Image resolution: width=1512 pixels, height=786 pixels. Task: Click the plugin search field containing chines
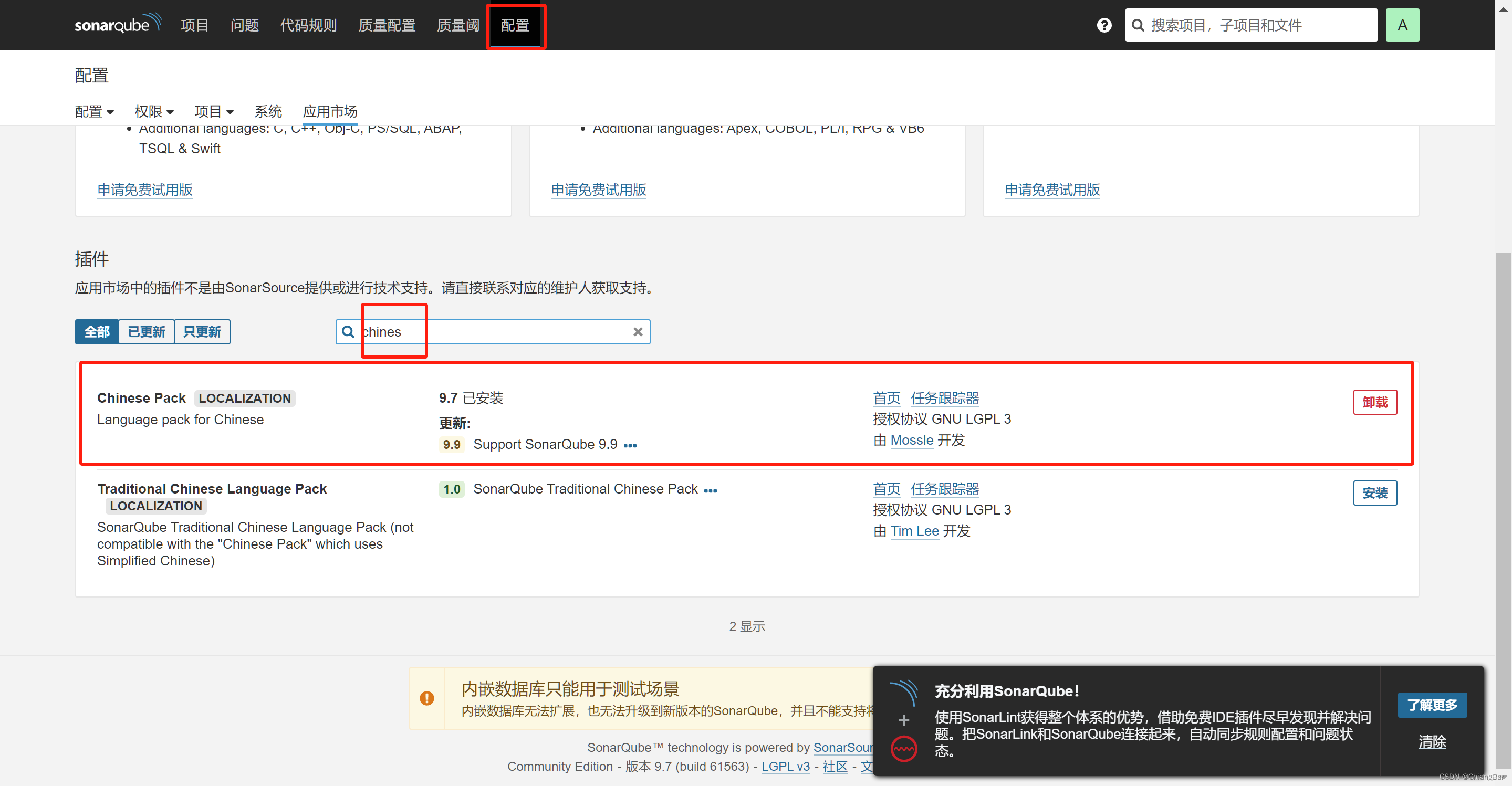493,332
